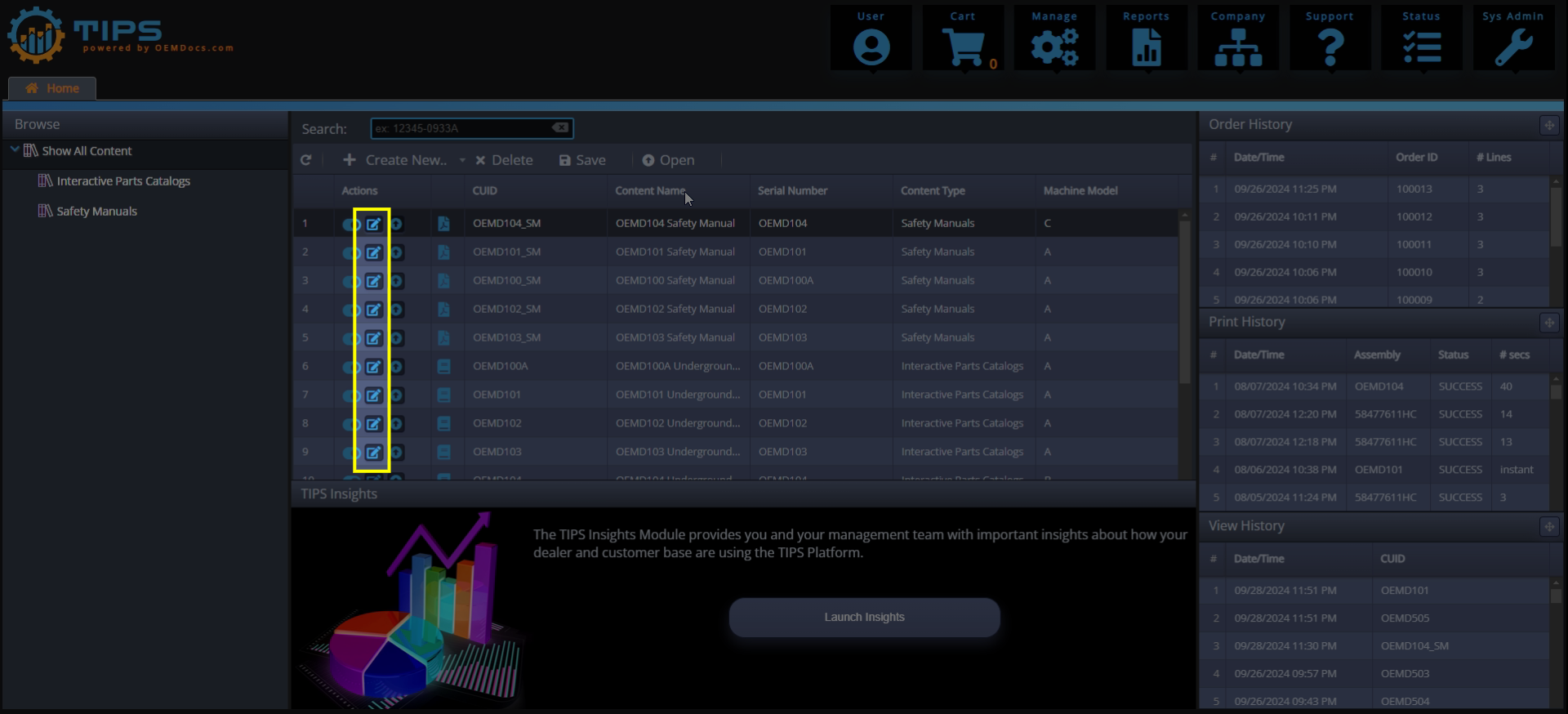Click the Open toolbar button
Screen dimensions: 1568x714
point(668,160)
